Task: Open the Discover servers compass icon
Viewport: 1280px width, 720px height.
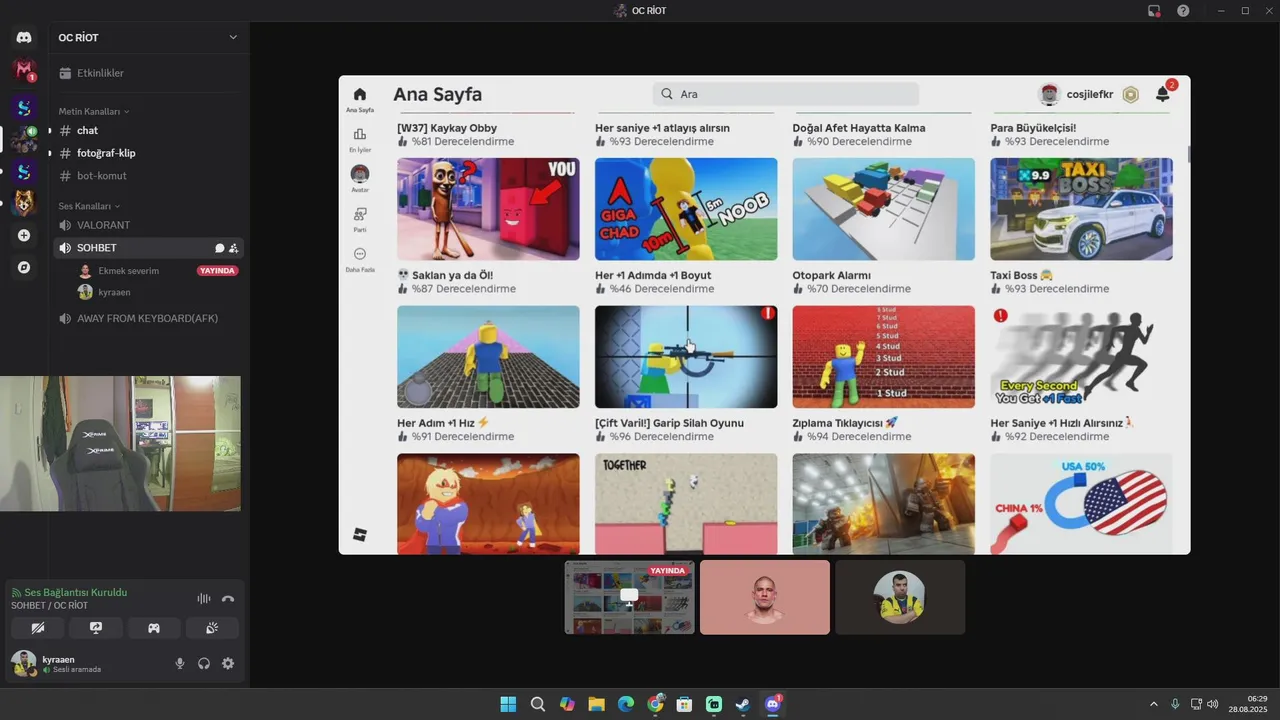Action: coord(24,267)
